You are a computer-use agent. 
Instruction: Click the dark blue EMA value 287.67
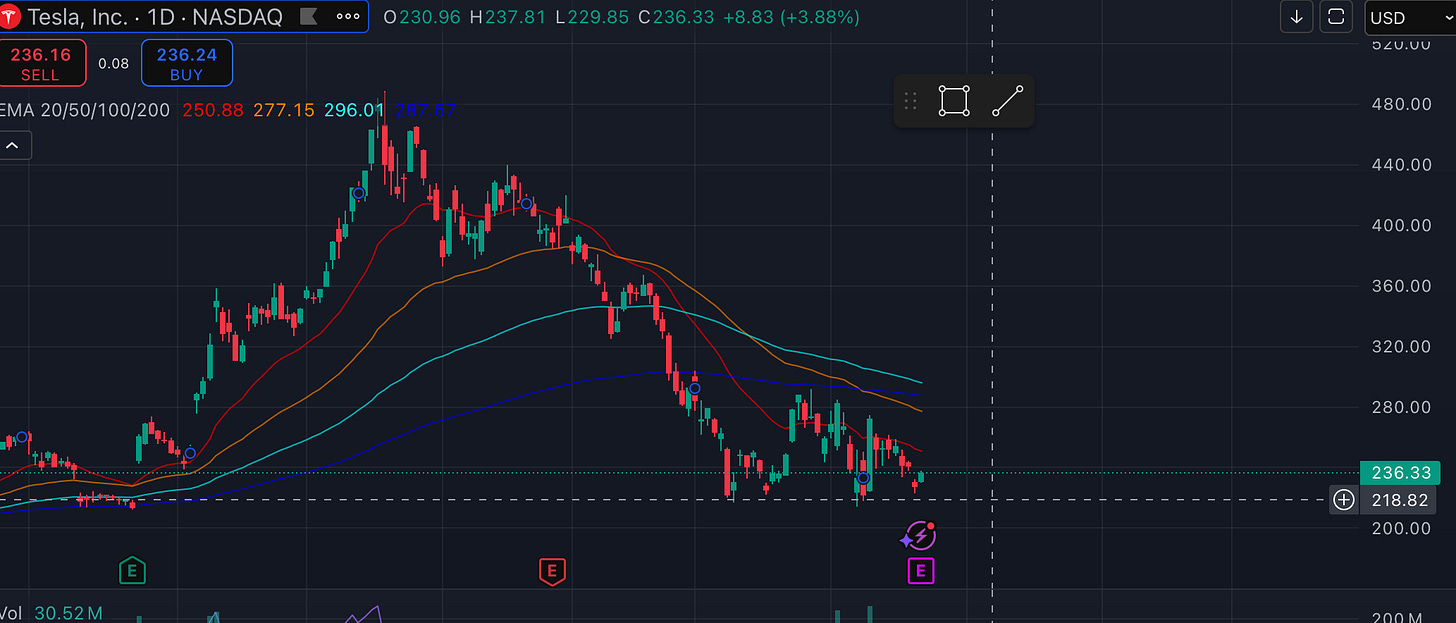tap(425, 110)
